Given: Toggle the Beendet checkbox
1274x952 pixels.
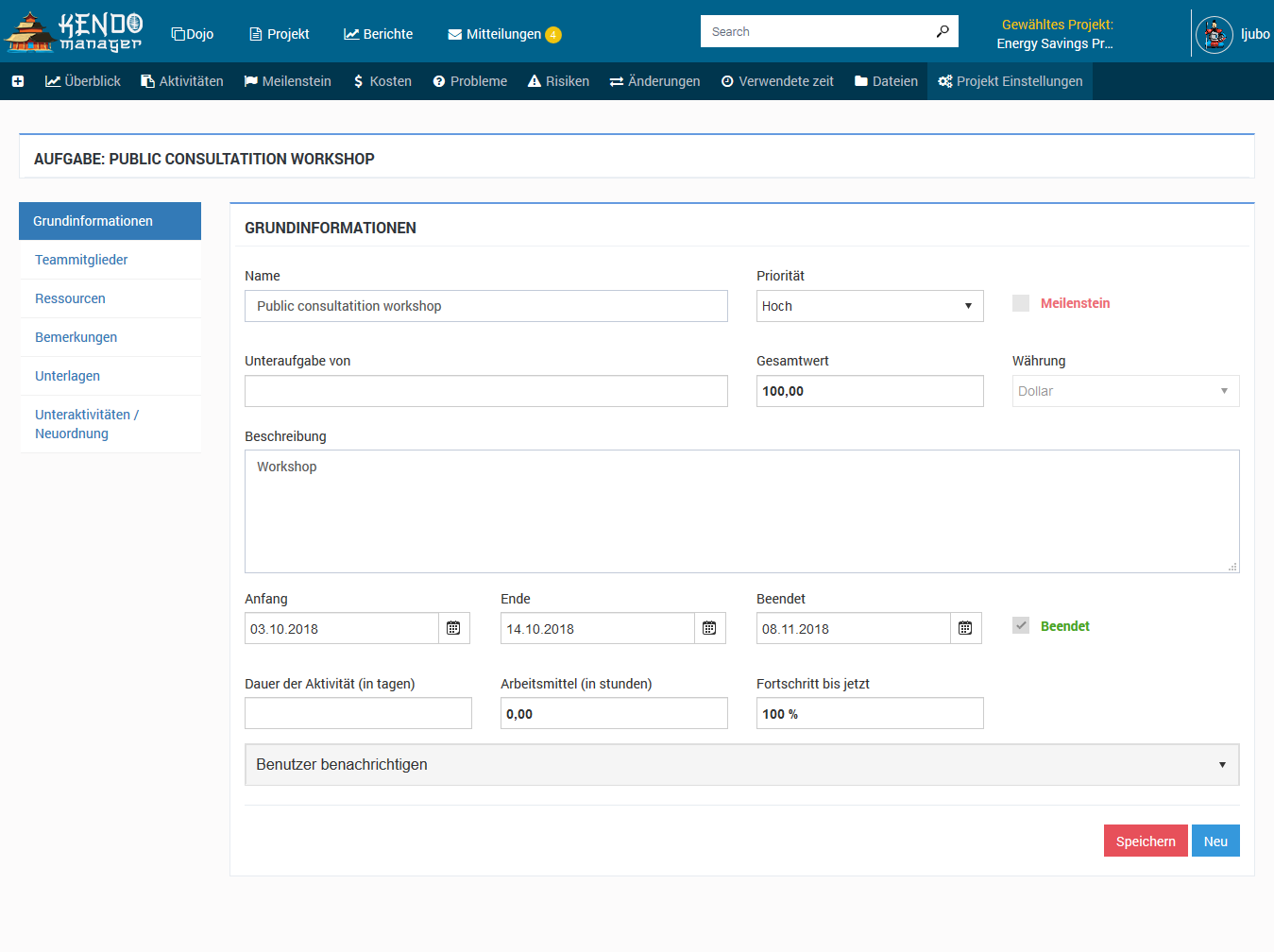Looking at the screenshot, I should pos(1021,625).
